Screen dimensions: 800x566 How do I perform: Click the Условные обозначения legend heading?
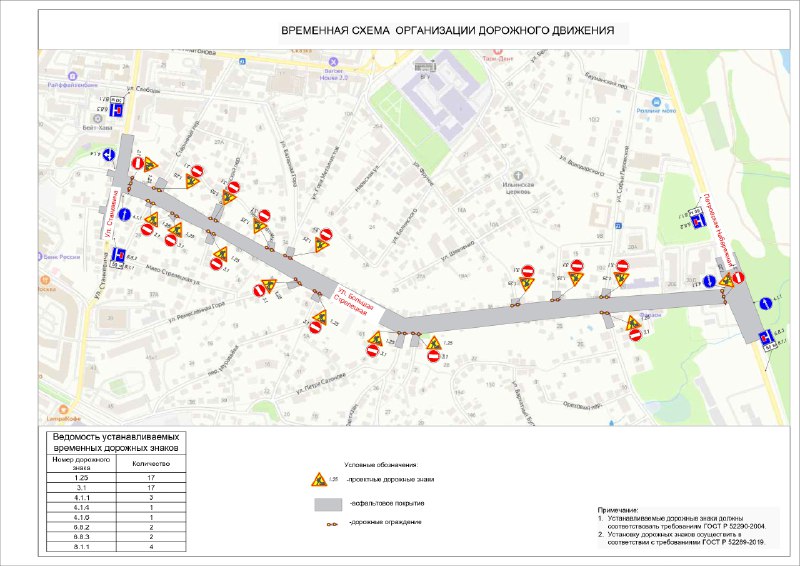(x=381, y=465)
